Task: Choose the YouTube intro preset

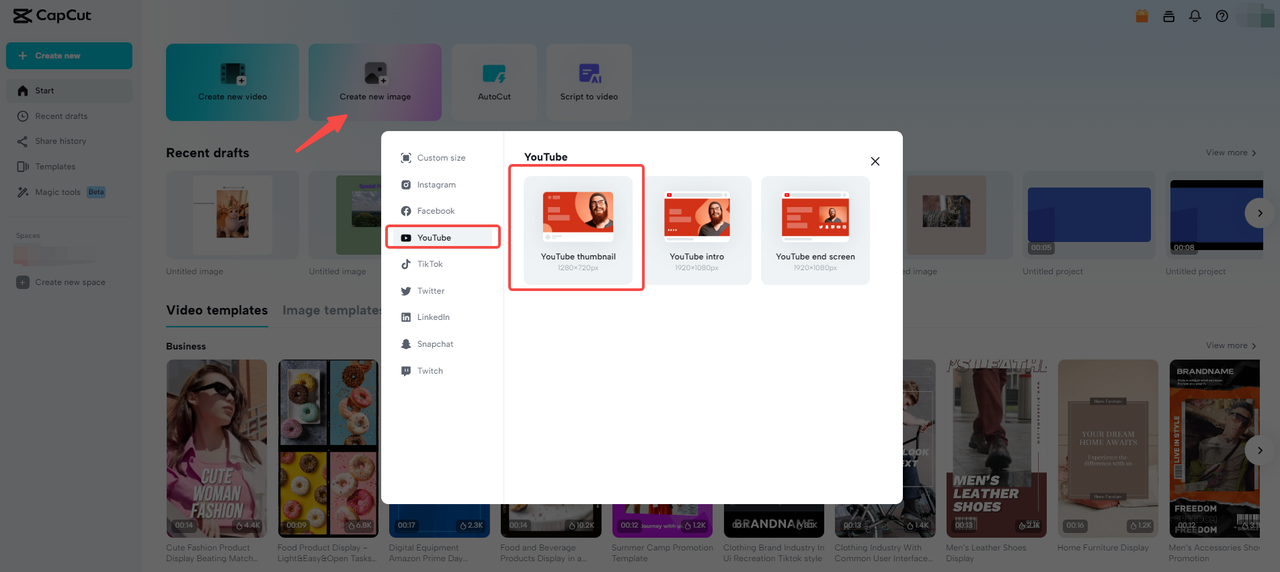Action: pyautogui.click(x=697, y=231)
